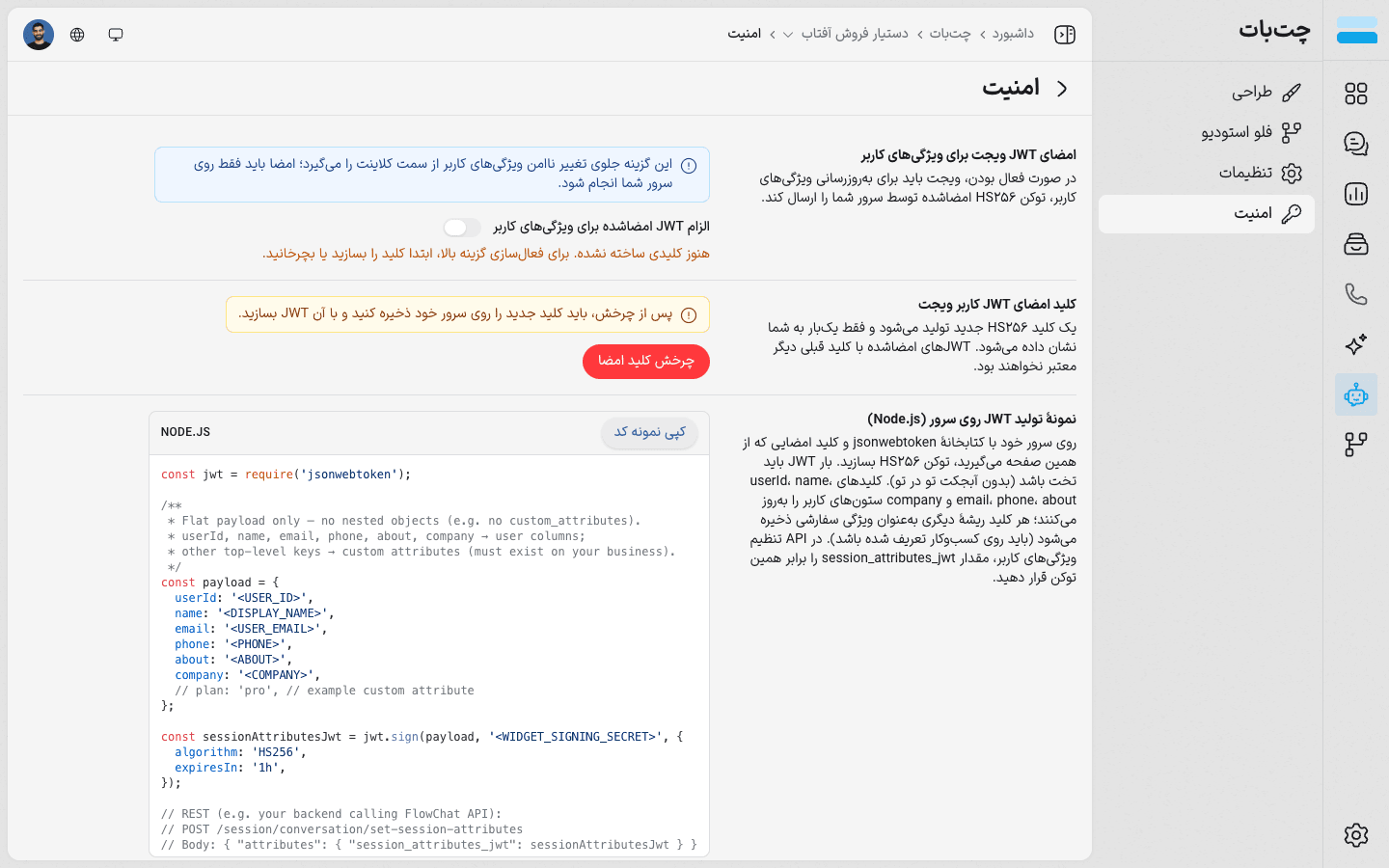The image size is (1389, 868).
Task: Click heading امضای JWT ویجت برای ویژگی‌های کاربر
Action: (968, 154)
